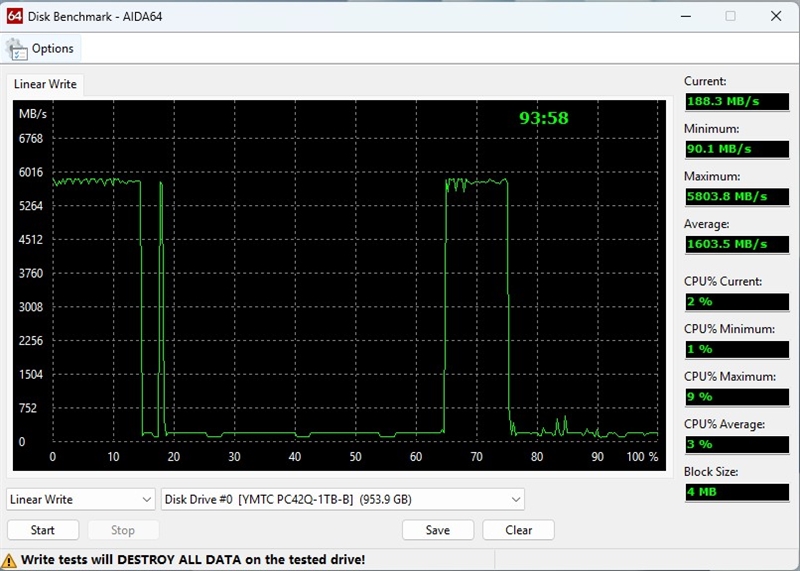The width and height of the screenshot is (800, 571).
Task: Click the warning triangle icon in status bar
Action: (9, 560)
